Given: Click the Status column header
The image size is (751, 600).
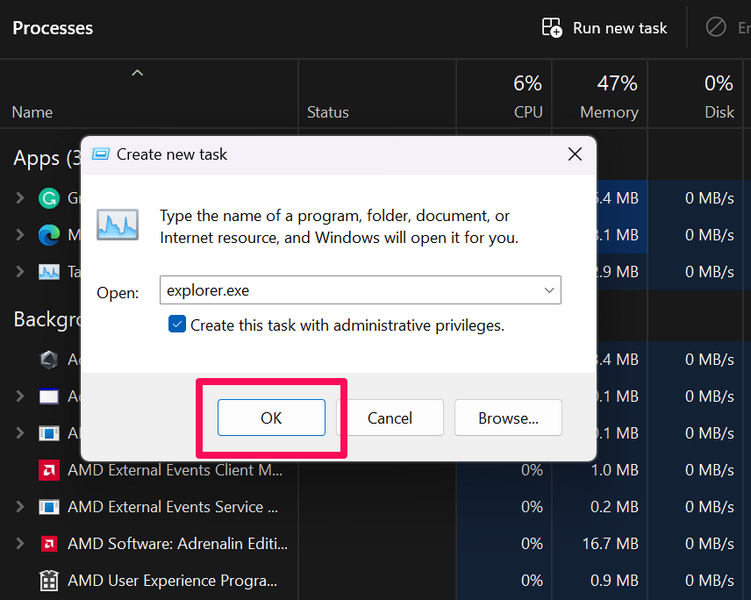Looking at the screenshot, I should coord(328,112).
